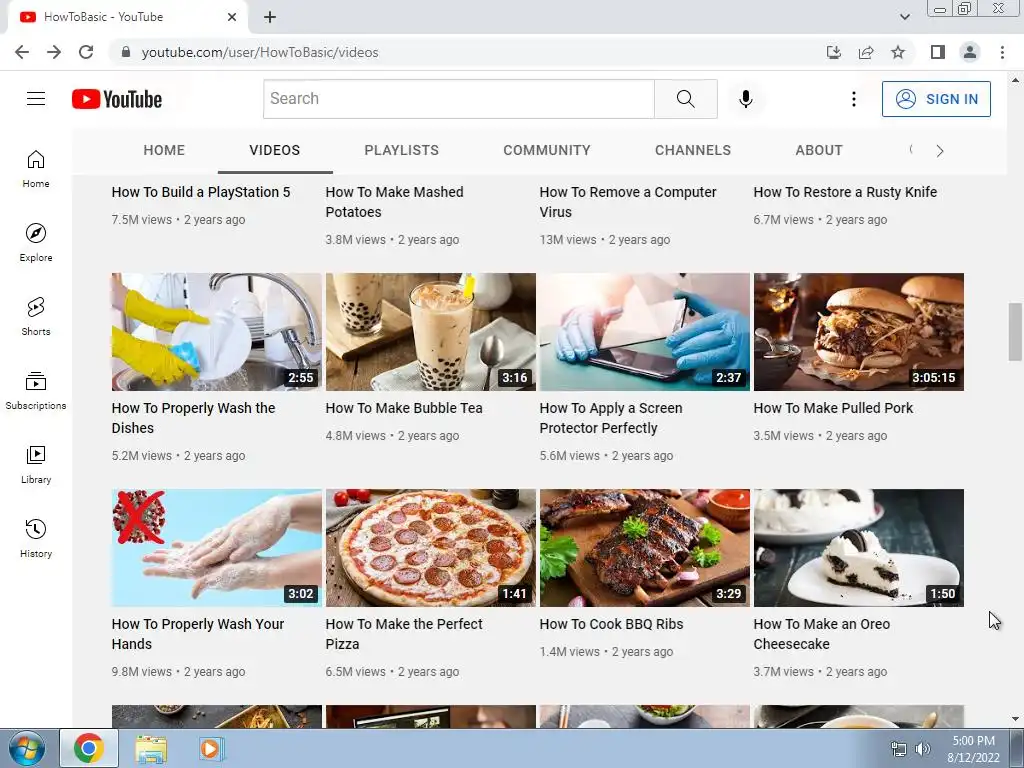Open 'How To Make an Oreo Cheesecake' title
Image resolution: width=1024 pixels, height=768 pixels.
[x=822, y=634]
